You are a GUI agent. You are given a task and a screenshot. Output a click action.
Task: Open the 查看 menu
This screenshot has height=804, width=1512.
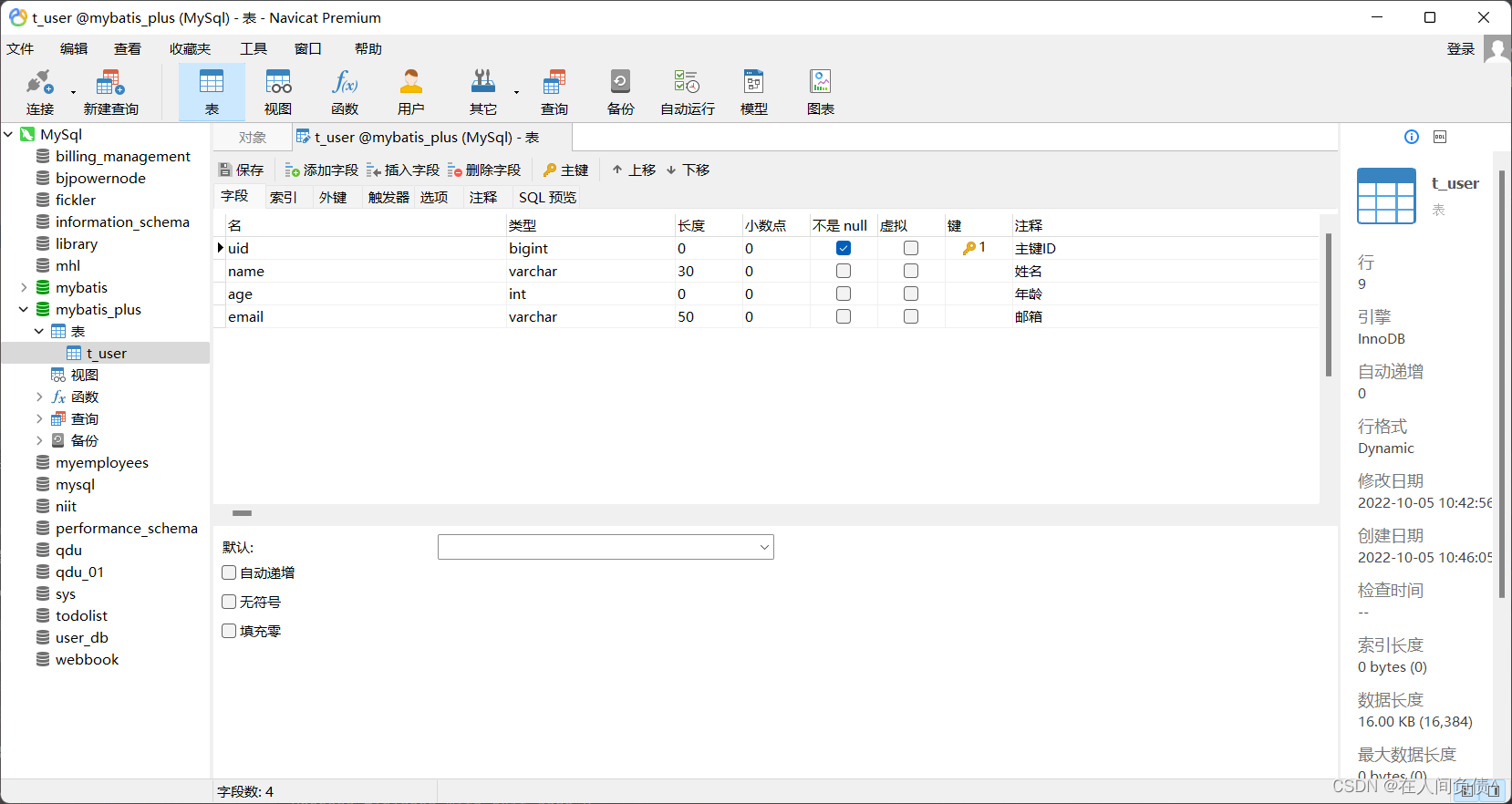point(128,48)
